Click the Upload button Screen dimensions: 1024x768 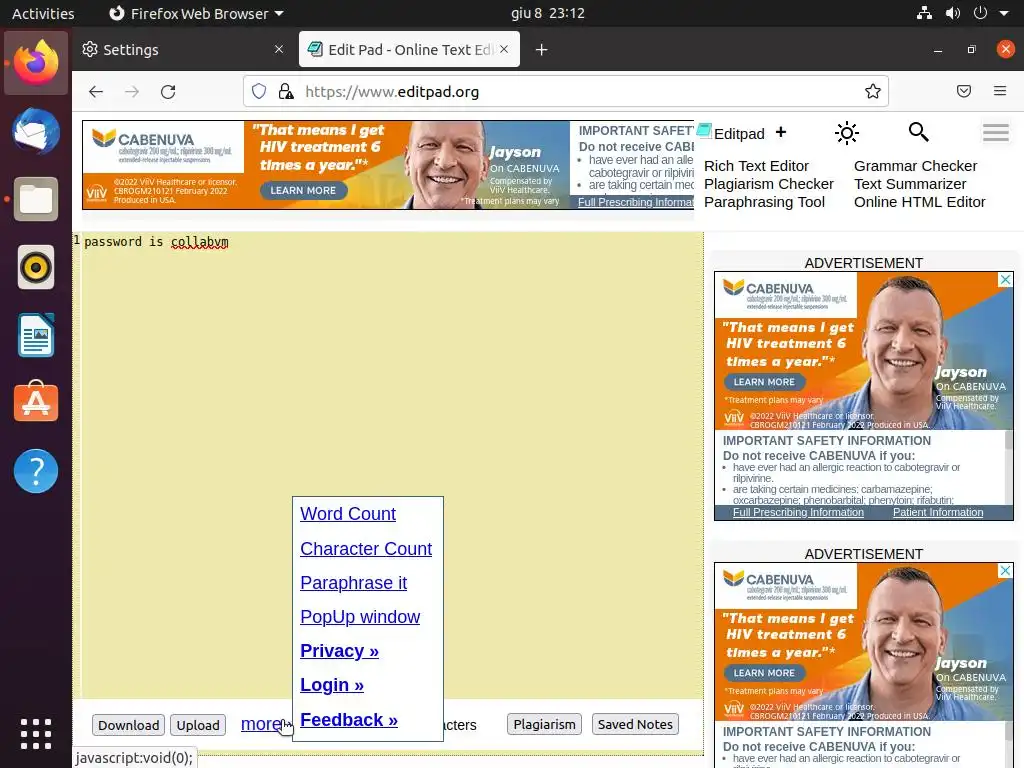point(198,725)
